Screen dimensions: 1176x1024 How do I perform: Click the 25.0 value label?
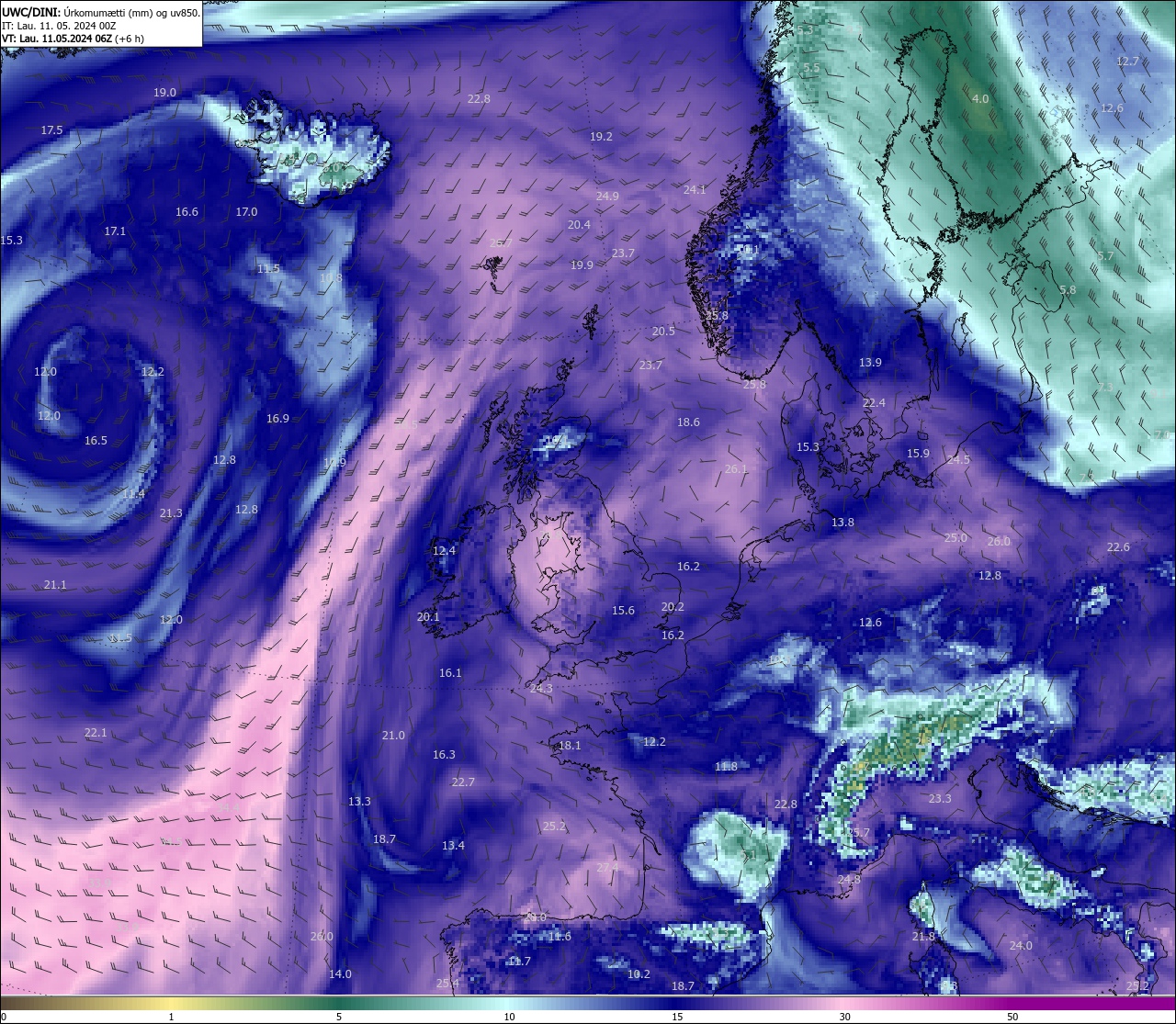coord(955,538)
